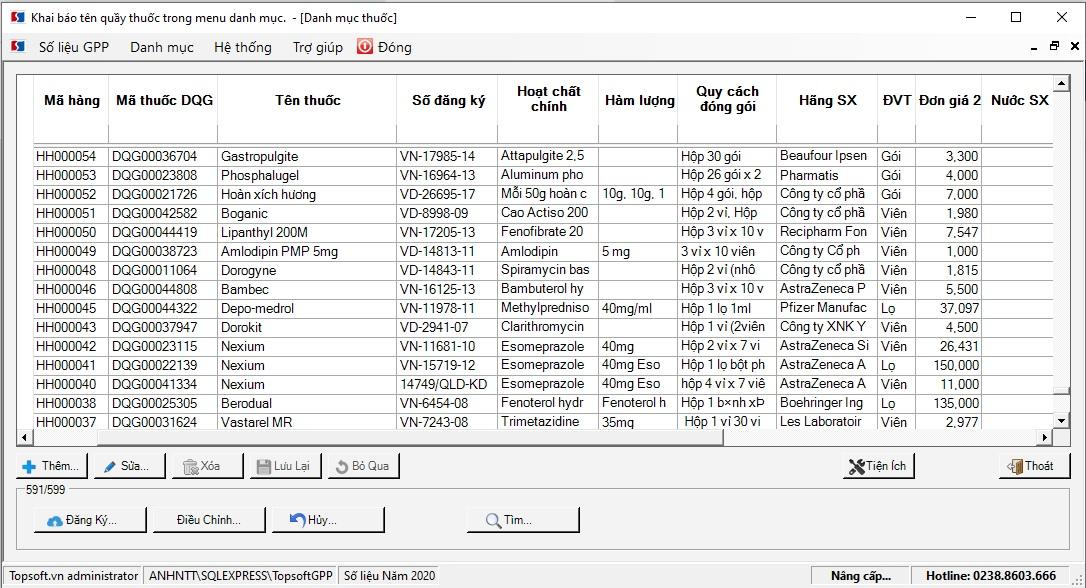Click the undo arrow icon on Bỏ Qua
1086x588 pixels.
point(341,467)
